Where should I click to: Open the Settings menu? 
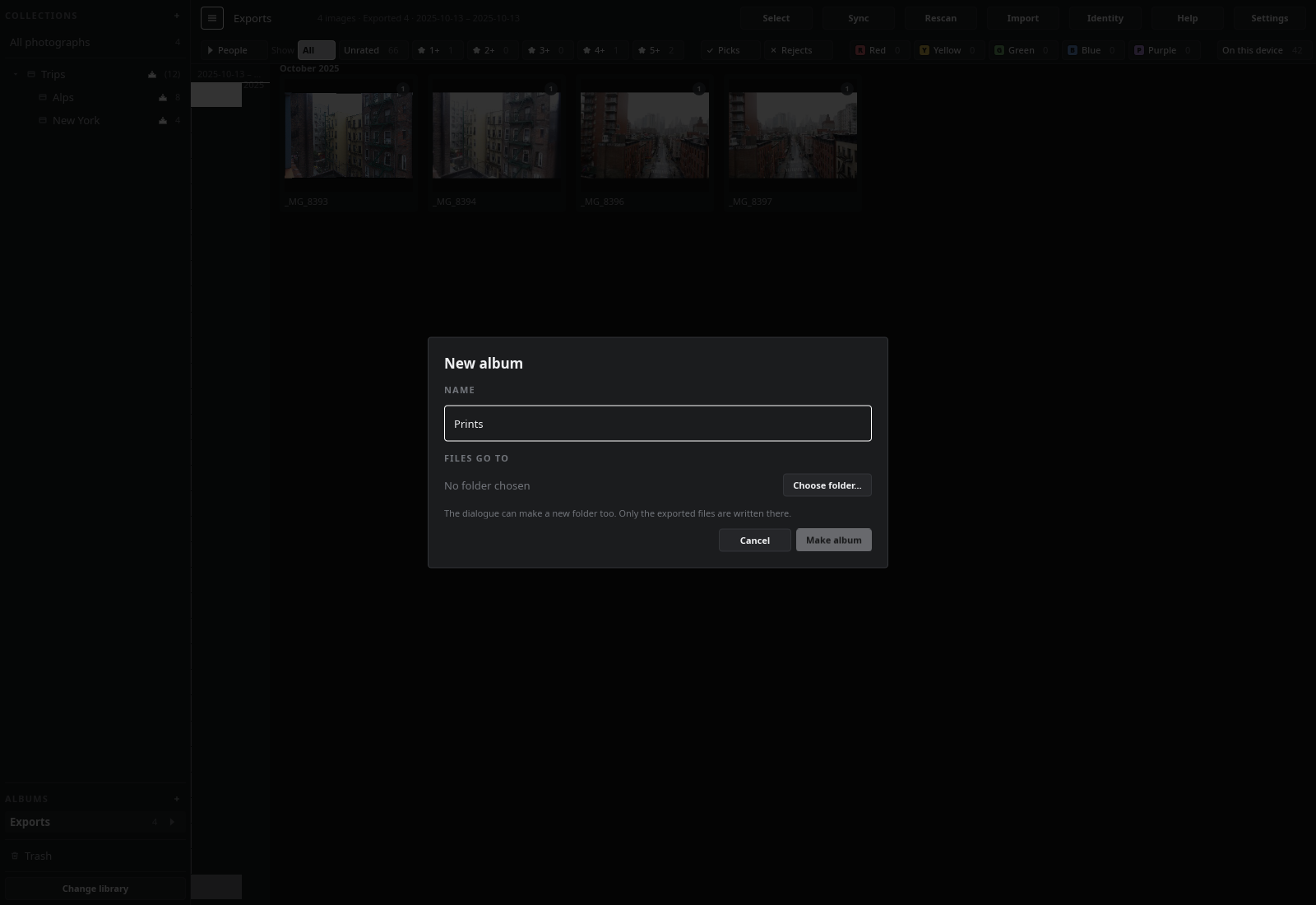point(1269,18)
